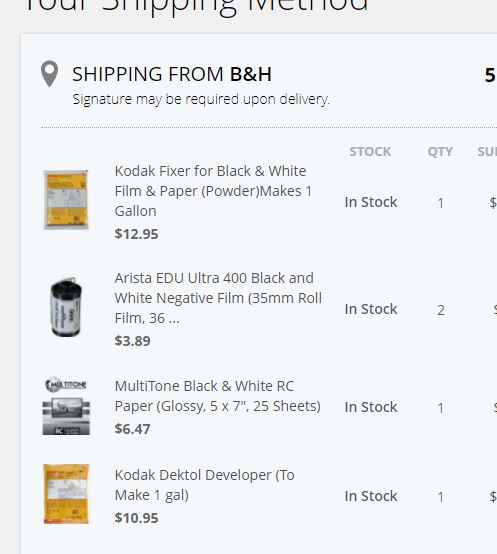Click the $3.89 price of Arista film
497x554 pixels.
pyautogui.click(x=132, y=341)
